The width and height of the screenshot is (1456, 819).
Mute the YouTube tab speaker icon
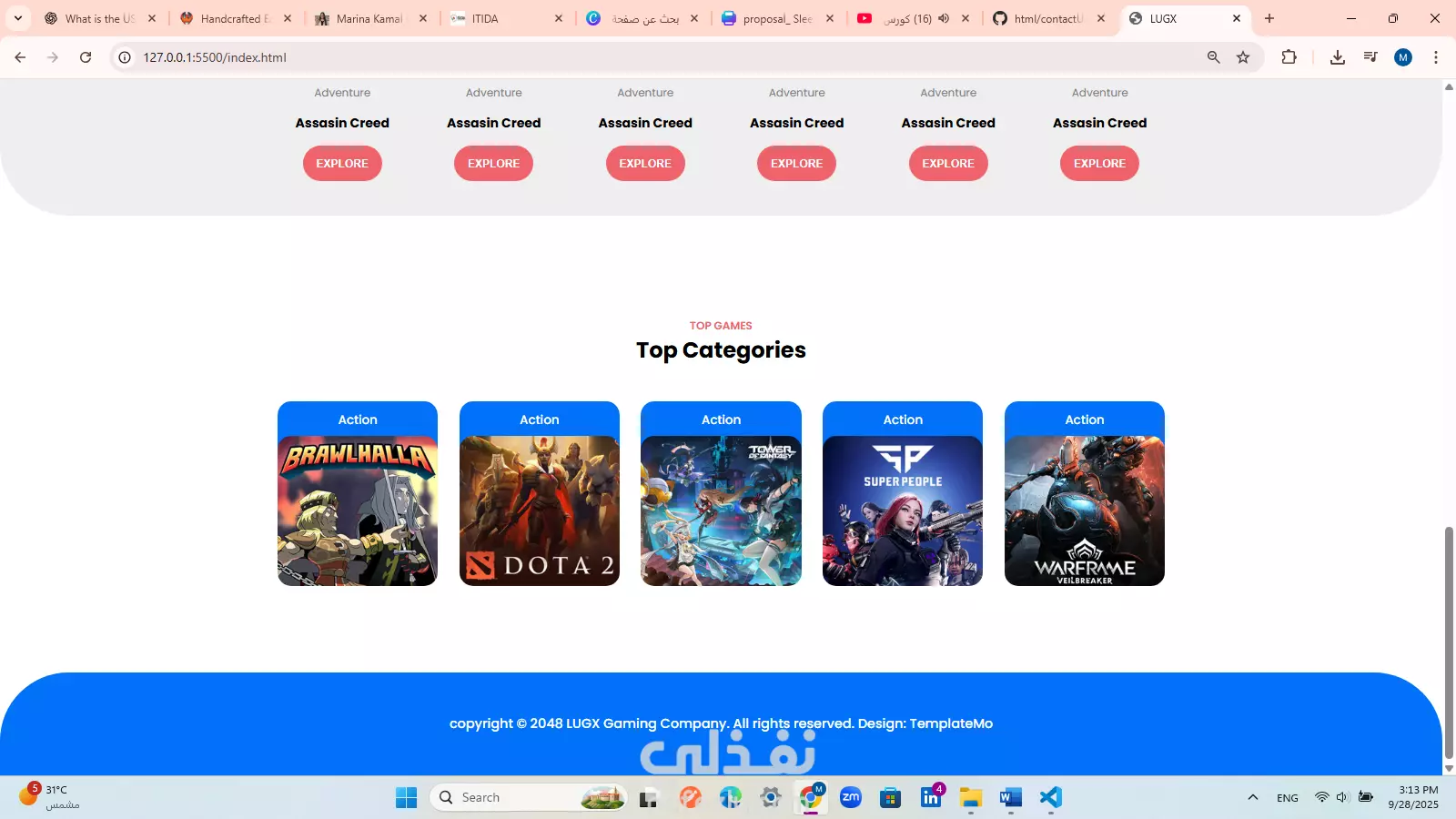tap(944, 18)
